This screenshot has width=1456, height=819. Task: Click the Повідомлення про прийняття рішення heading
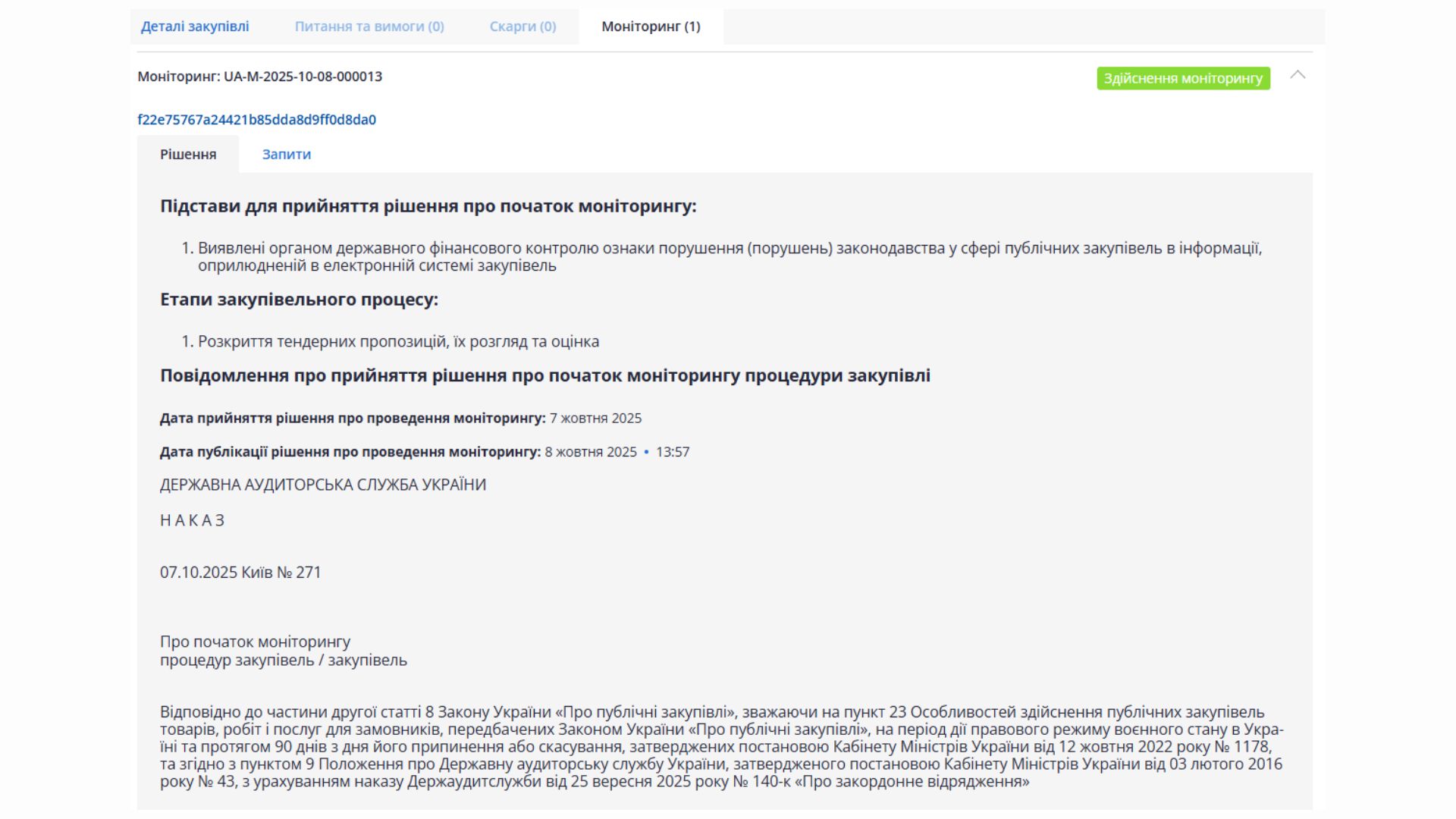pyautogui.click(x=544, y=376)
